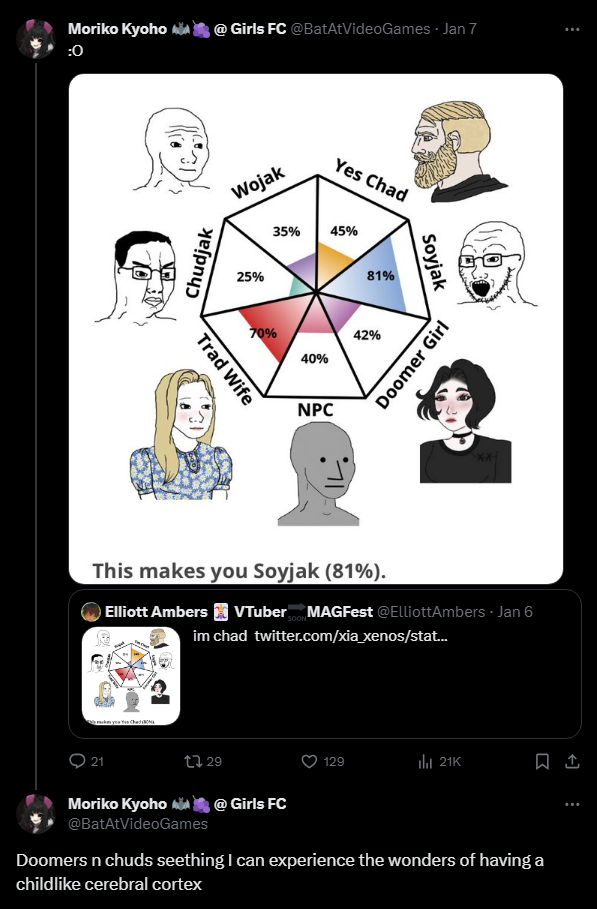Open Elliott Ambers' small profile avatar
This screenshot has width=597, height=909.
pyautogui.click(x=91, y=612)
